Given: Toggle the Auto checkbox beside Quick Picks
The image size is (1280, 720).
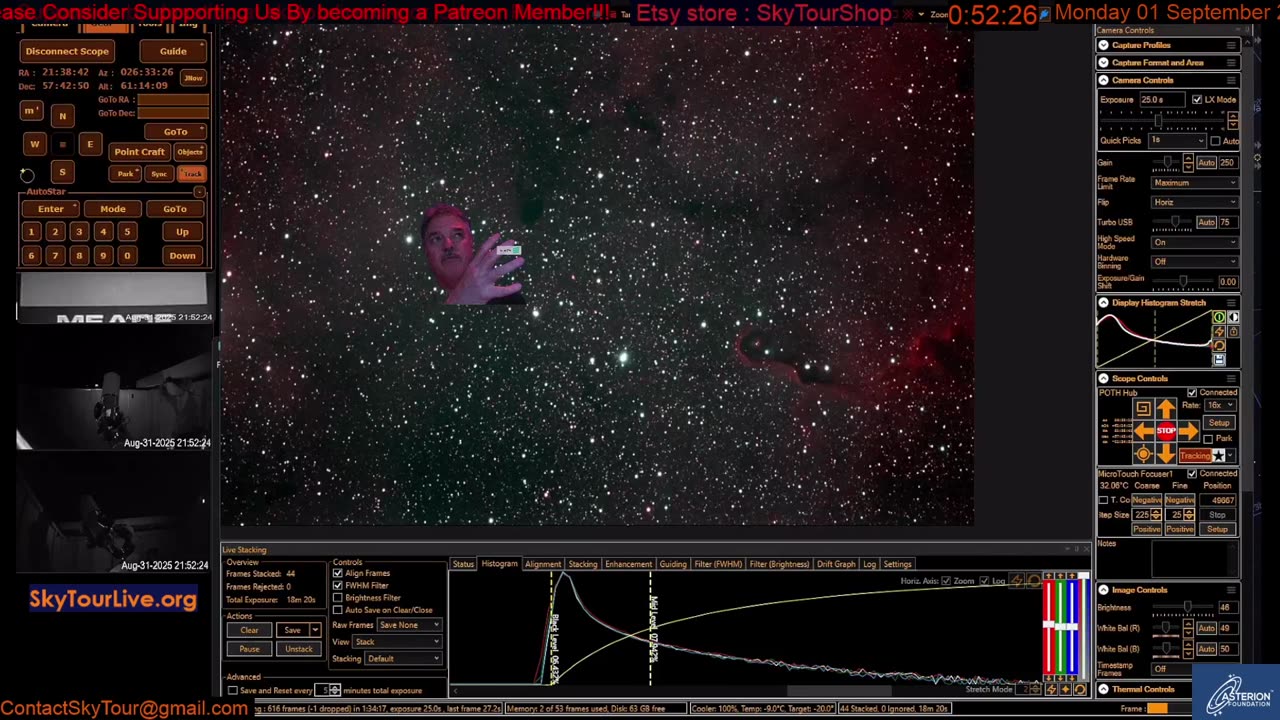Looking at the screenshot, I should 1216,141.
